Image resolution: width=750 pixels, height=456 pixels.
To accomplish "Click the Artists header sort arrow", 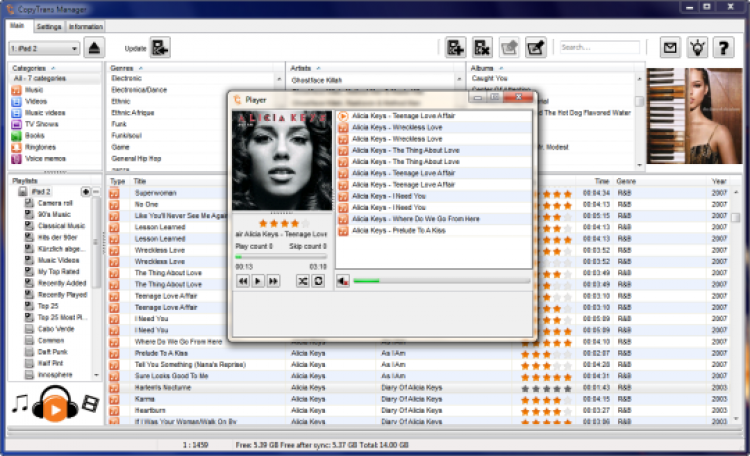I will pos(319,68).
